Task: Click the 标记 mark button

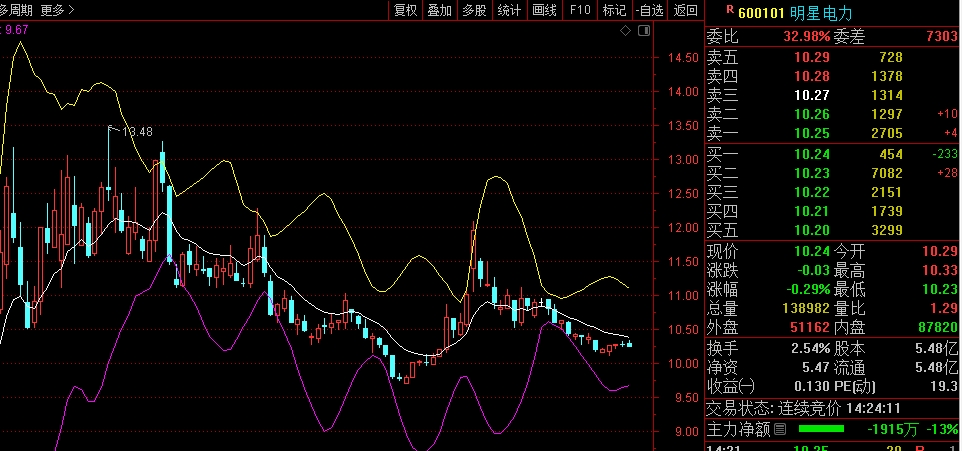Action: (x=614, y=10)
